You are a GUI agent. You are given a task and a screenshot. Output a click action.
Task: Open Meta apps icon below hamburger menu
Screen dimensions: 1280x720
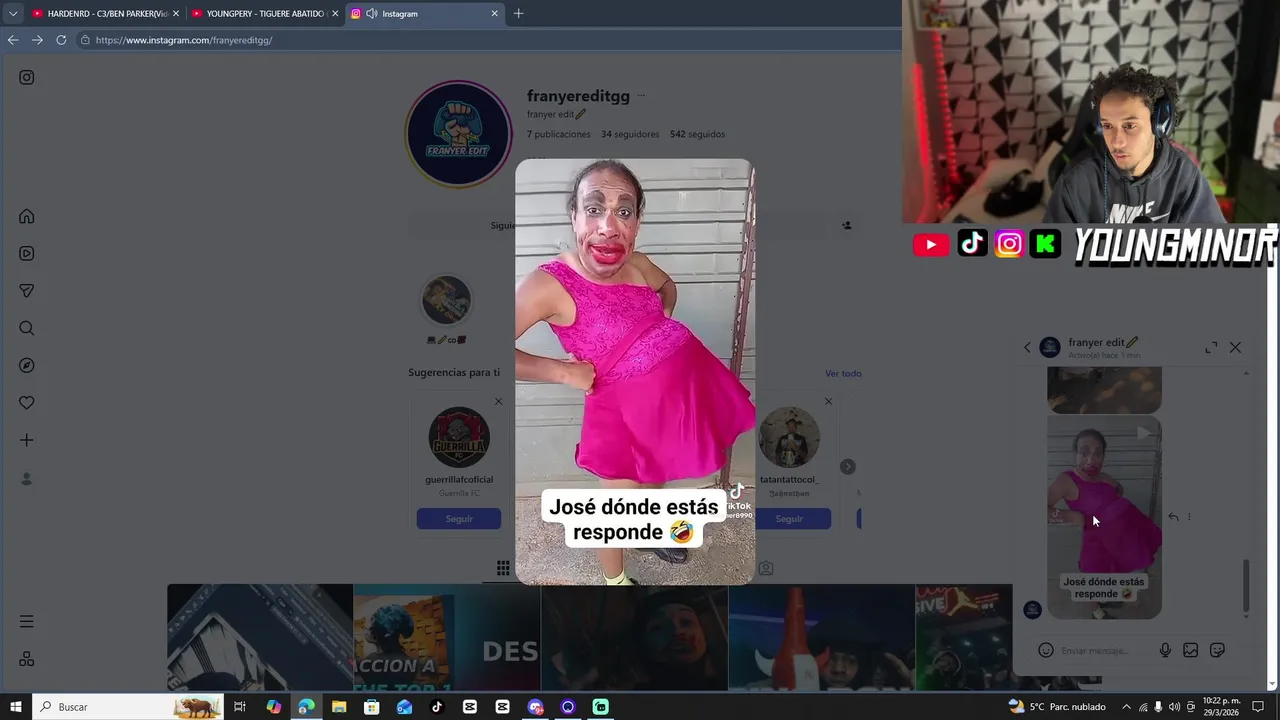click(27, 659)
